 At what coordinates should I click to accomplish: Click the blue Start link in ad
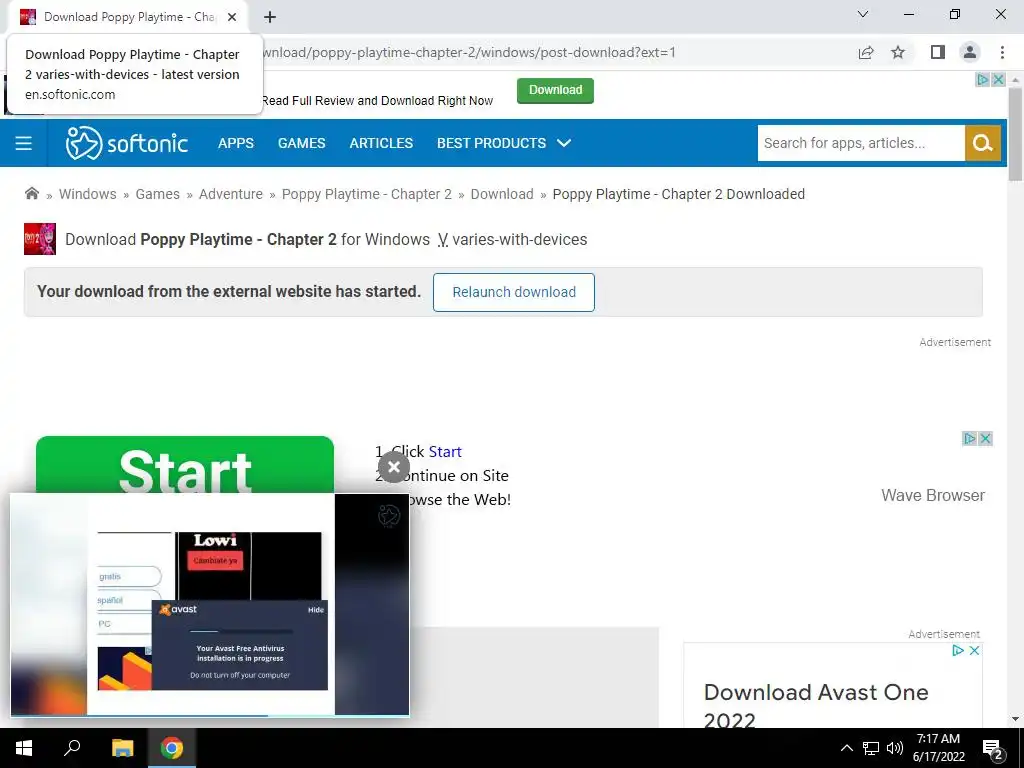coord(445,451)
